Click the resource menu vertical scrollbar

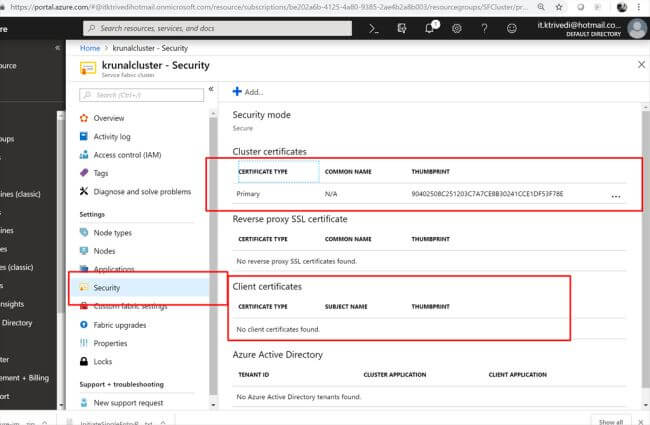(x=213, y=255)
